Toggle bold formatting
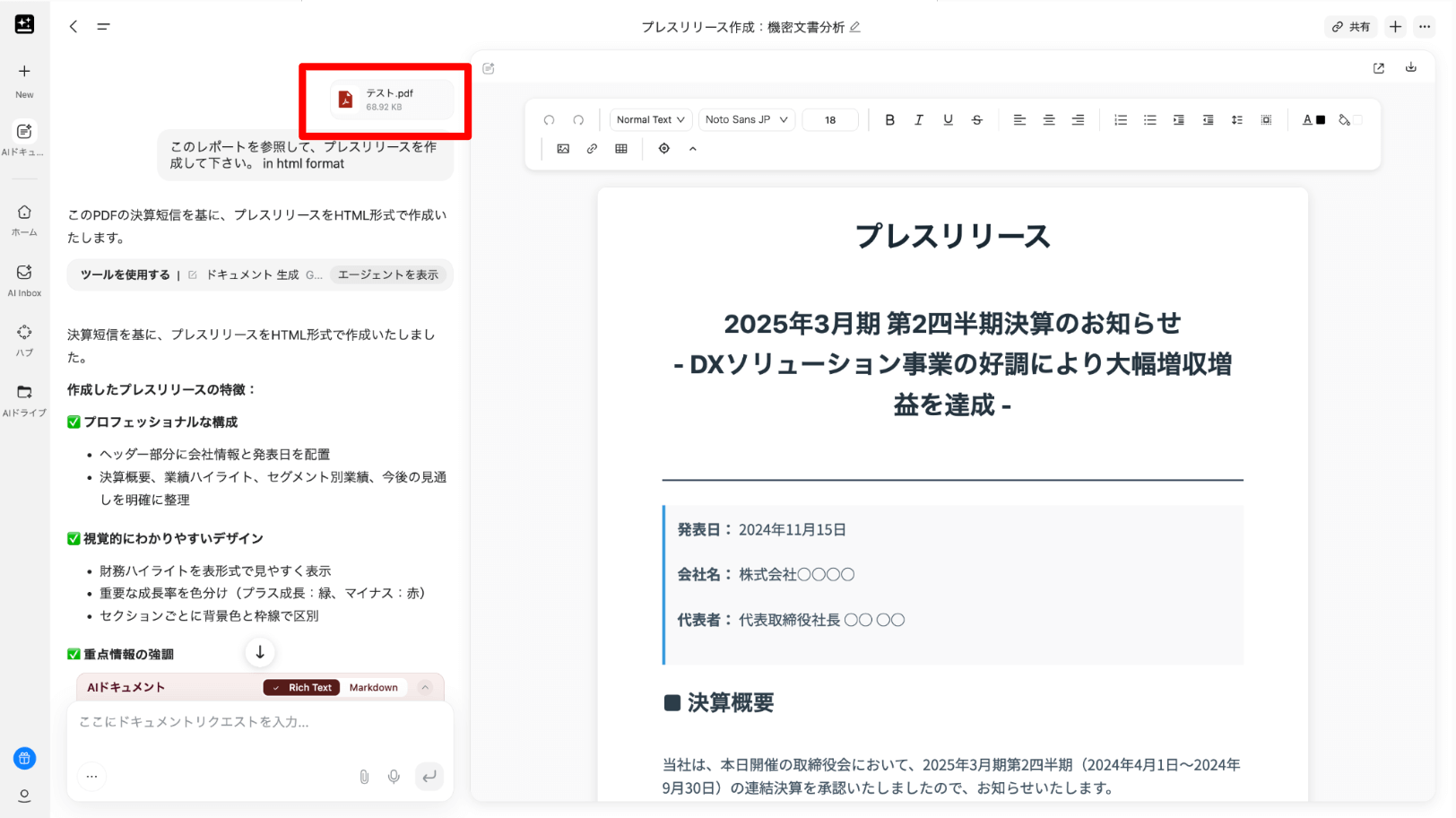This screenshot has width=1456, height=818. pyautogui.click(x=889, y=120)
